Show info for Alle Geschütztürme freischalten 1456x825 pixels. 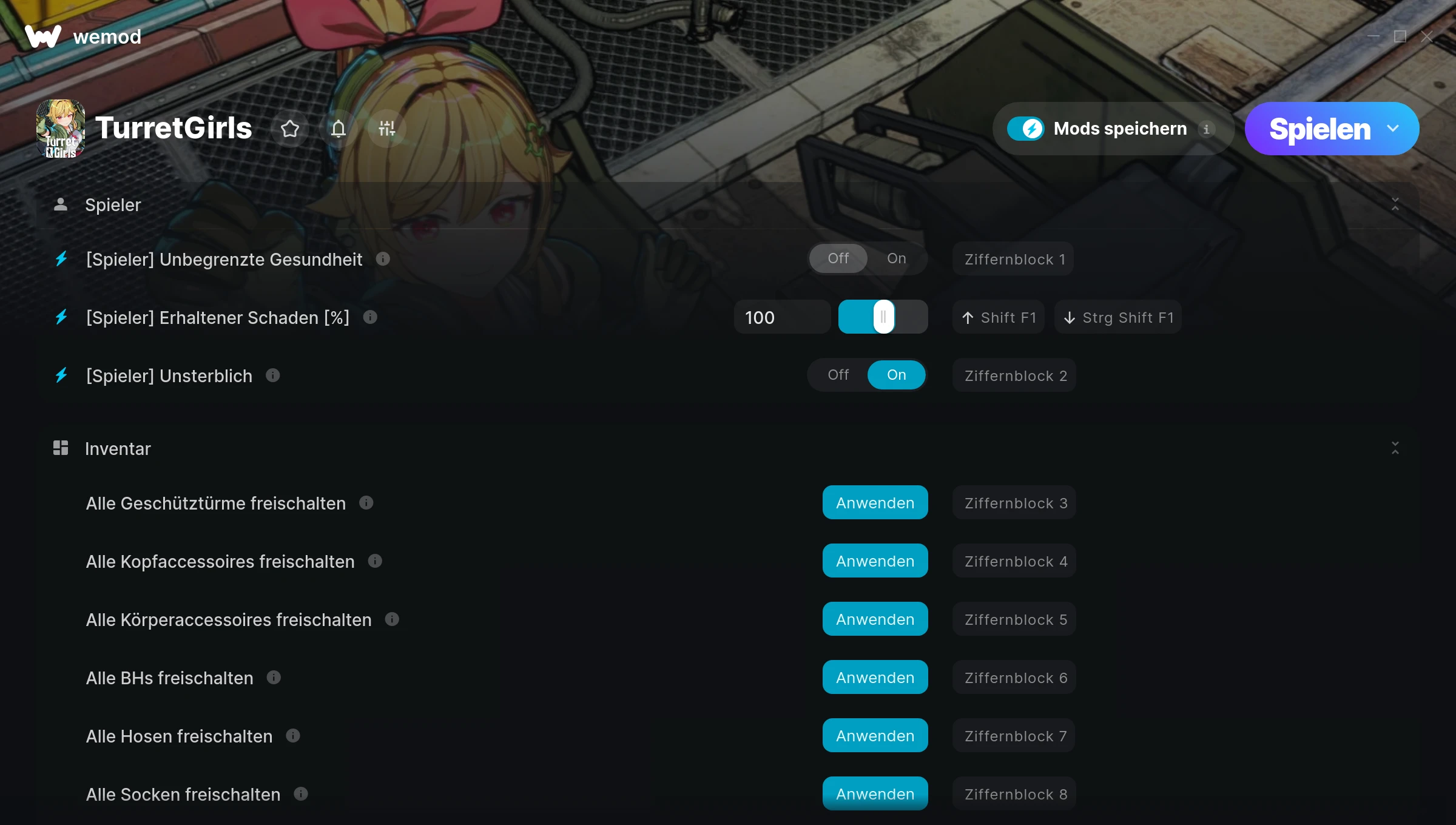click(x=366, y=503)
